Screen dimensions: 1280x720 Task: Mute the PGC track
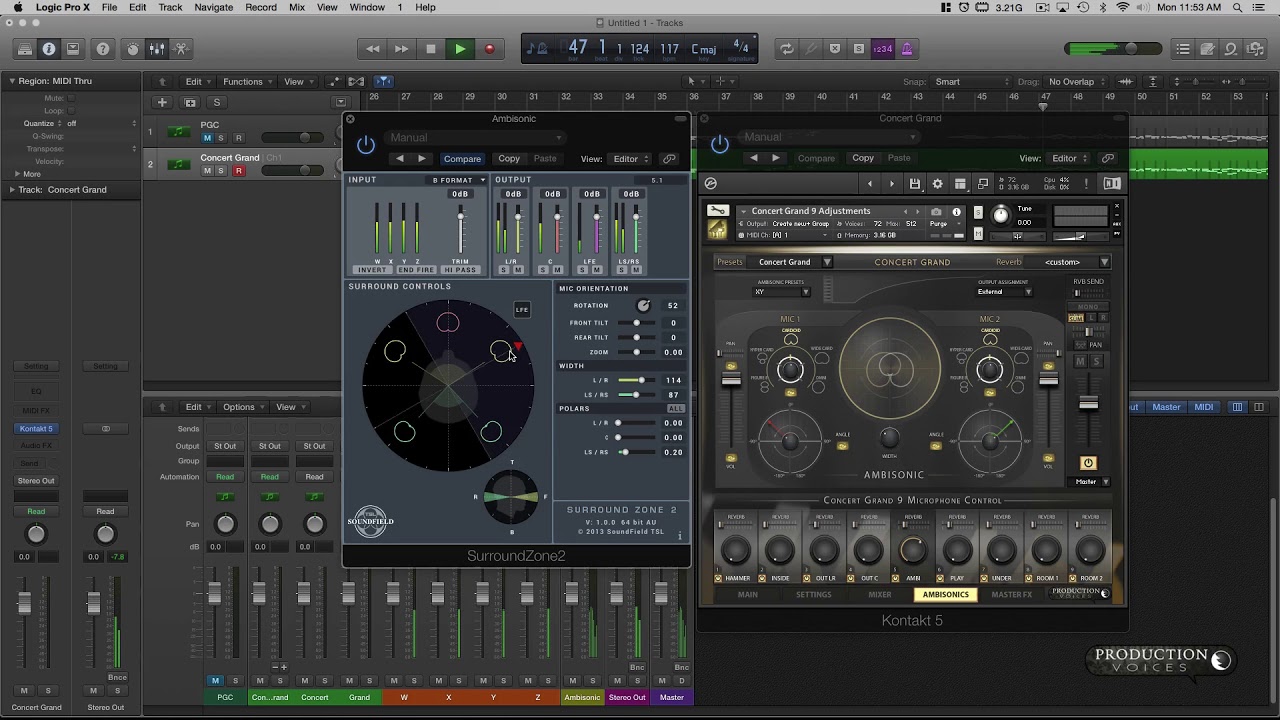click(x=208, y=138)
